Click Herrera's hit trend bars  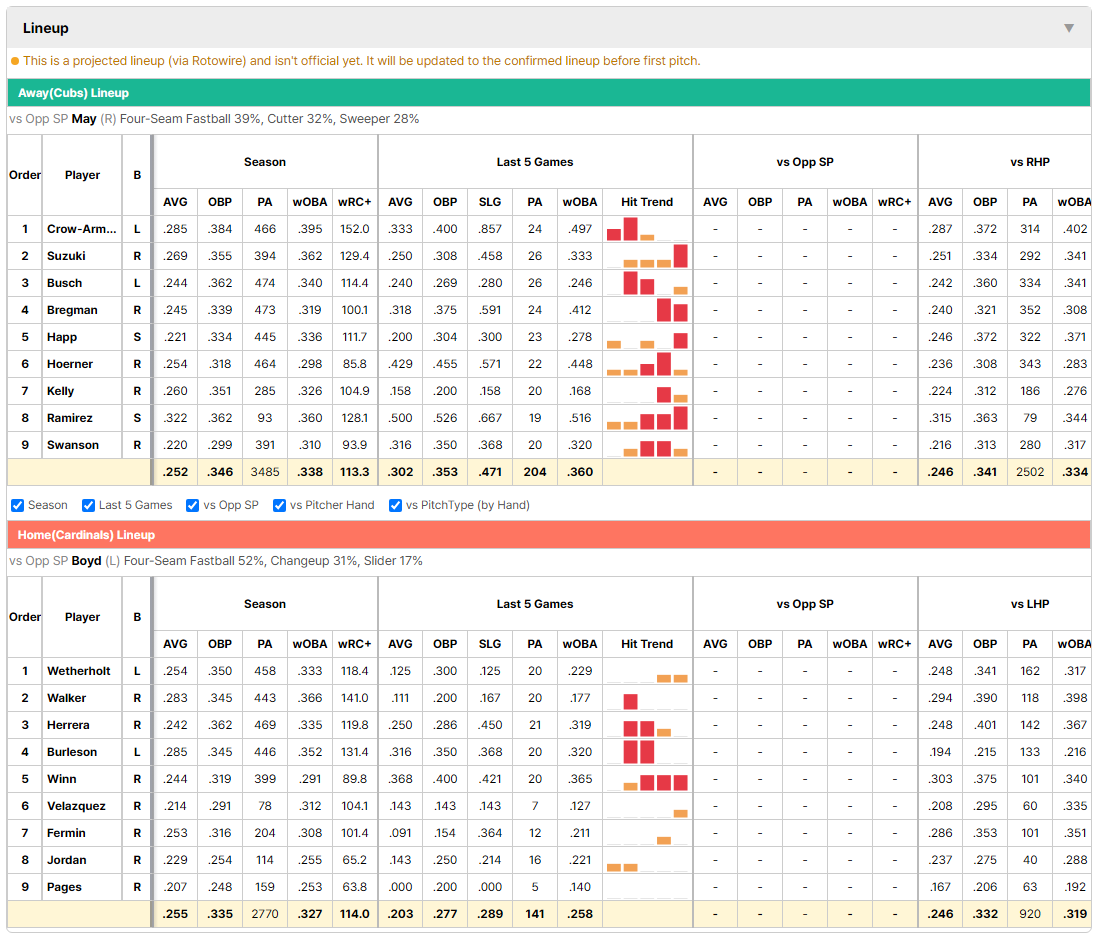[x=647, y=725]
